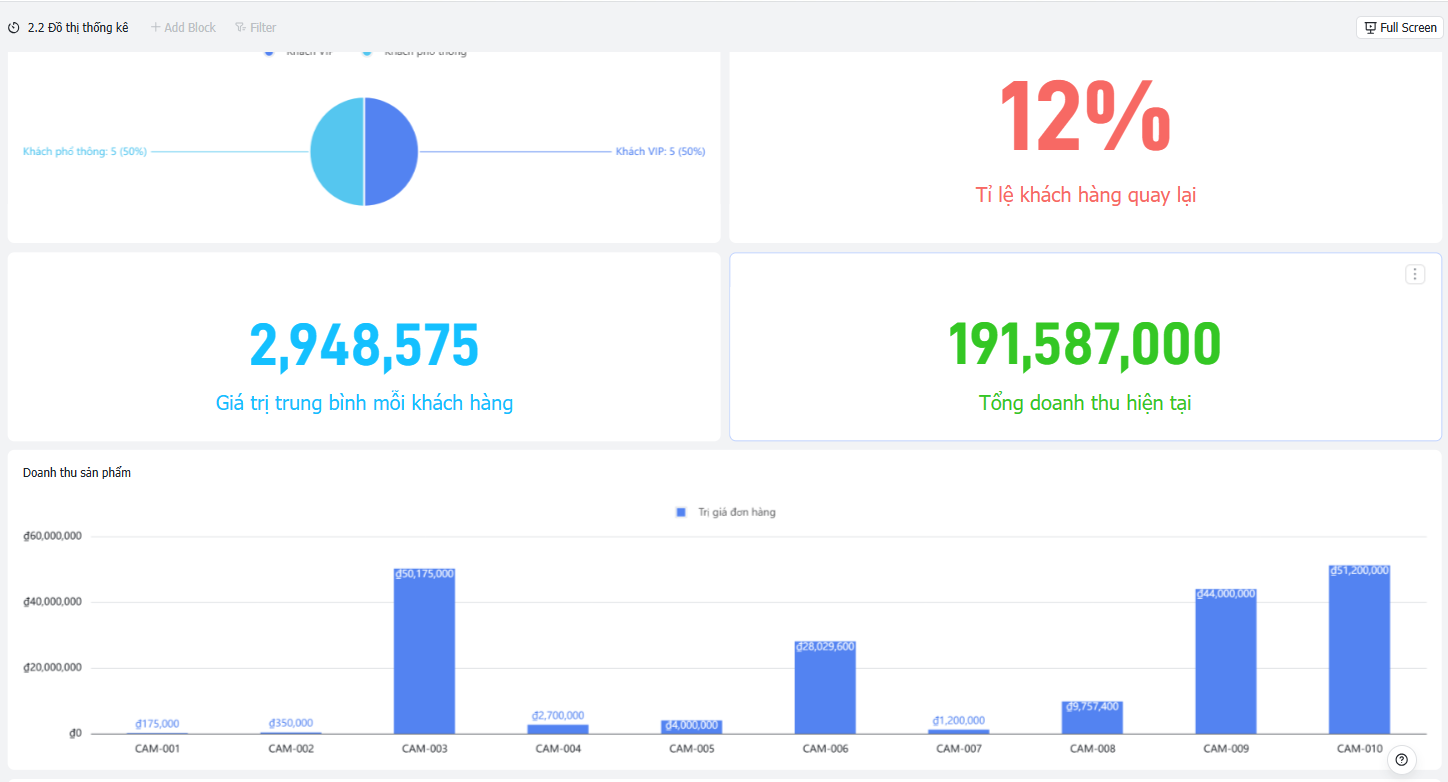1448x782 pixels.
Task: Select the CAM-009 bar
Action: click(1225, 661)
